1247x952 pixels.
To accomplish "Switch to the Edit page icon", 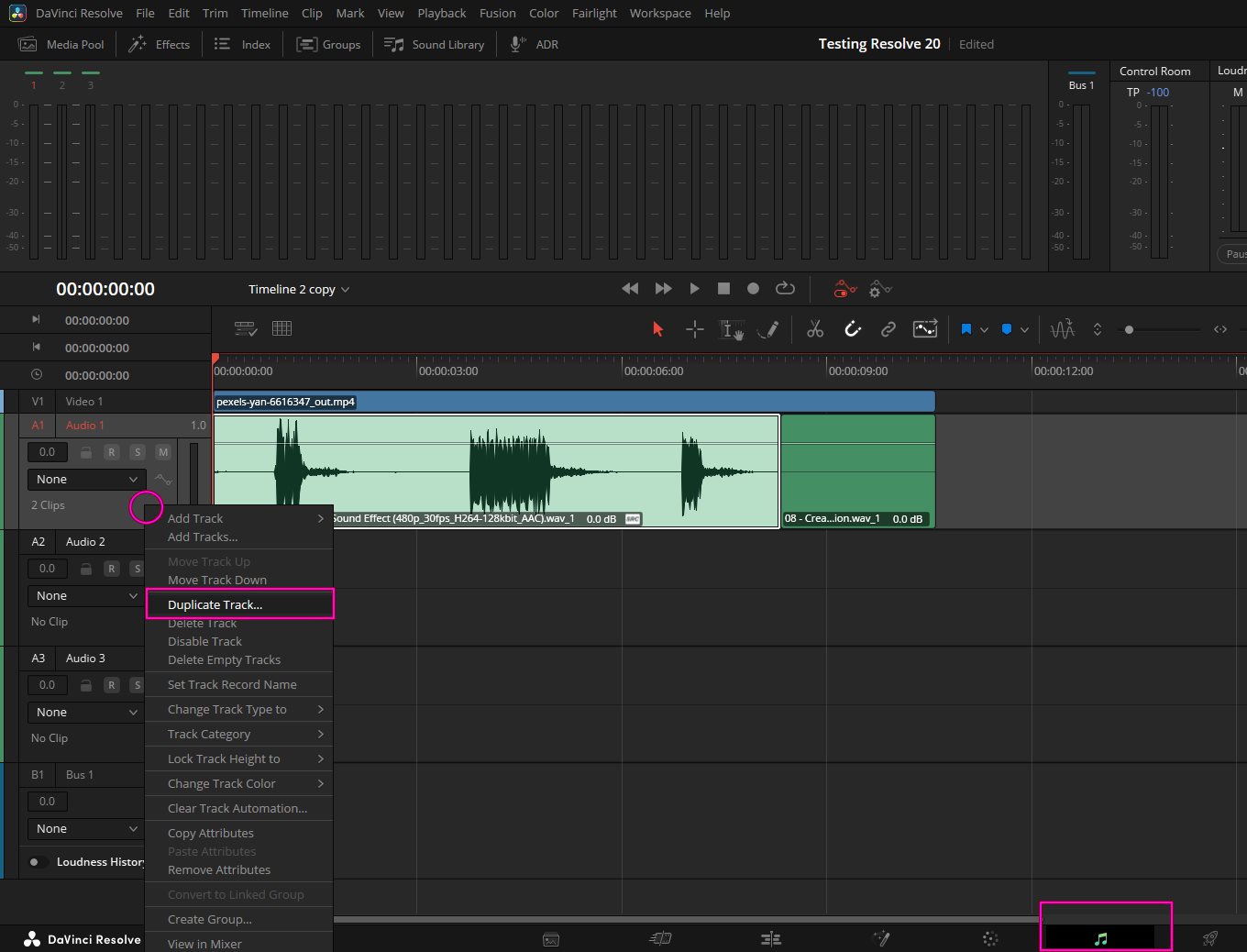I will 771,938.
